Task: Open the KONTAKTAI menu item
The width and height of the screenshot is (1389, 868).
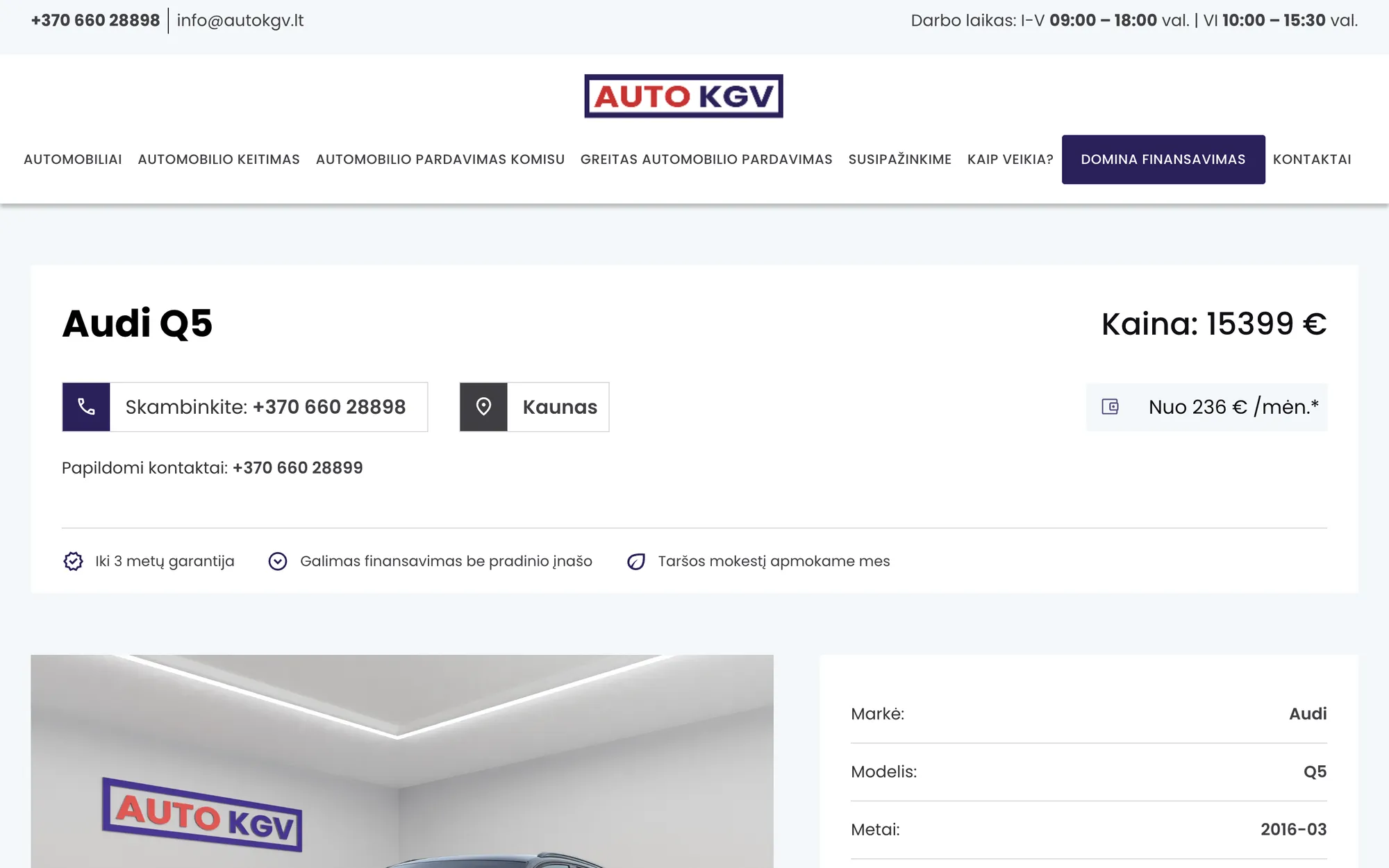Action: pos(1312,159)
